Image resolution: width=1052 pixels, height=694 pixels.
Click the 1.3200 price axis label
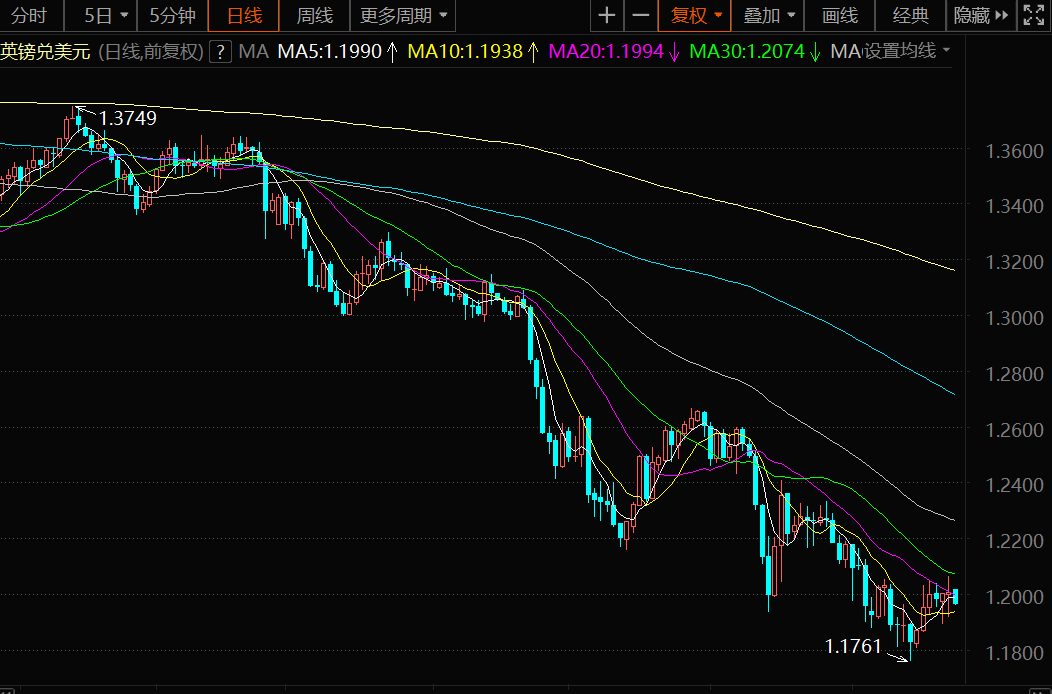(1014, 262)
